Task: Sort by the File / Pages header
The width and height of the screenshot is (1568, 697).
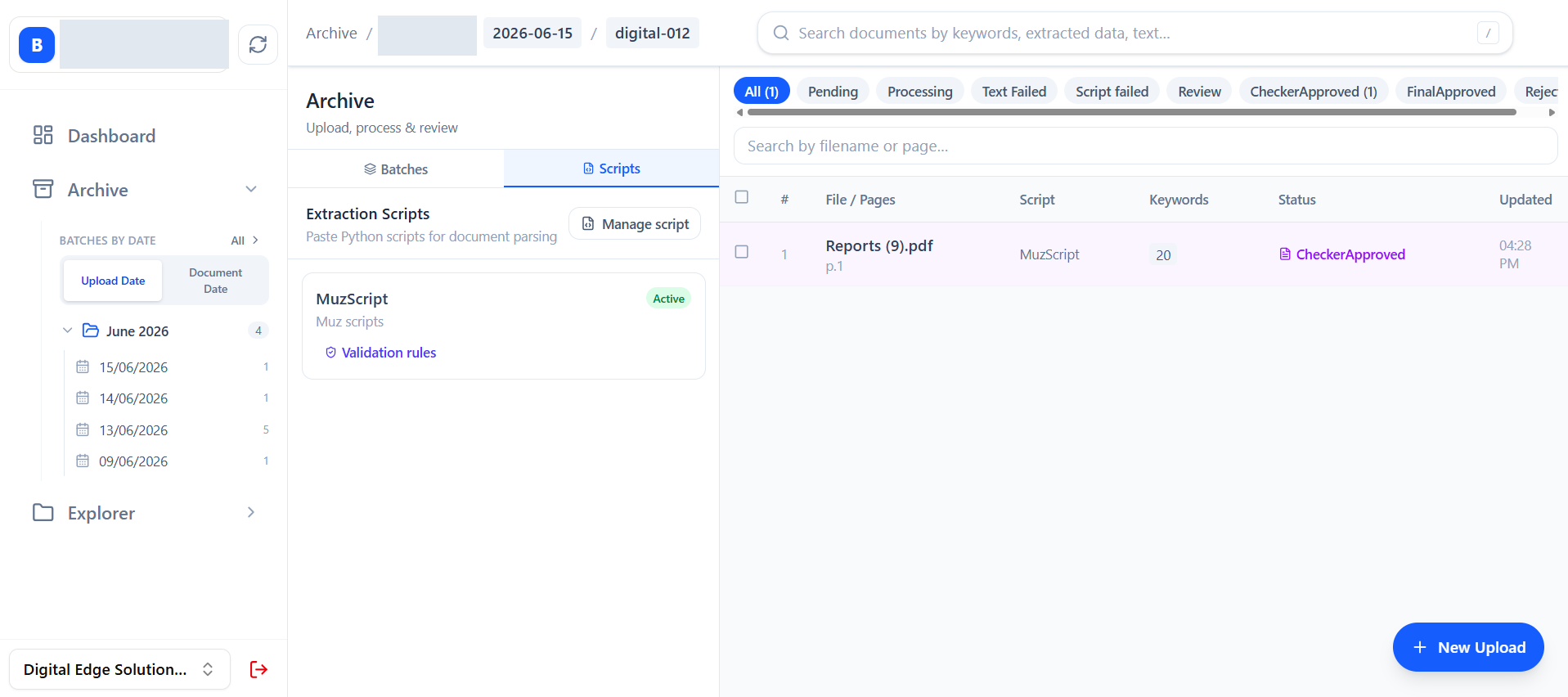Action: pyautogui.click(x=860, y=200)
